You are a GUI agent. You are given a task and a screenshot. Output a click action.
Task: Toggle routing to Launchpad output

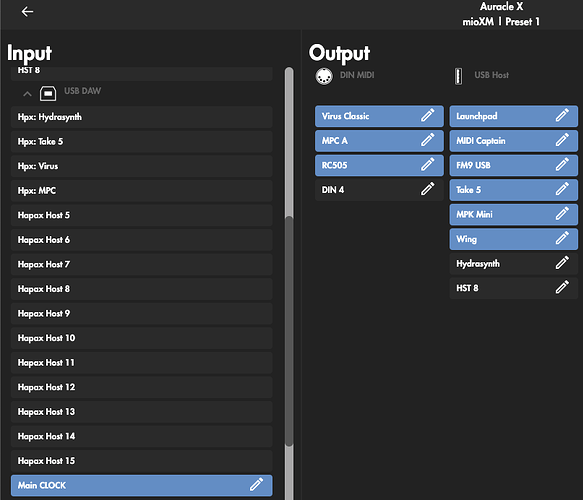[514, 116]
